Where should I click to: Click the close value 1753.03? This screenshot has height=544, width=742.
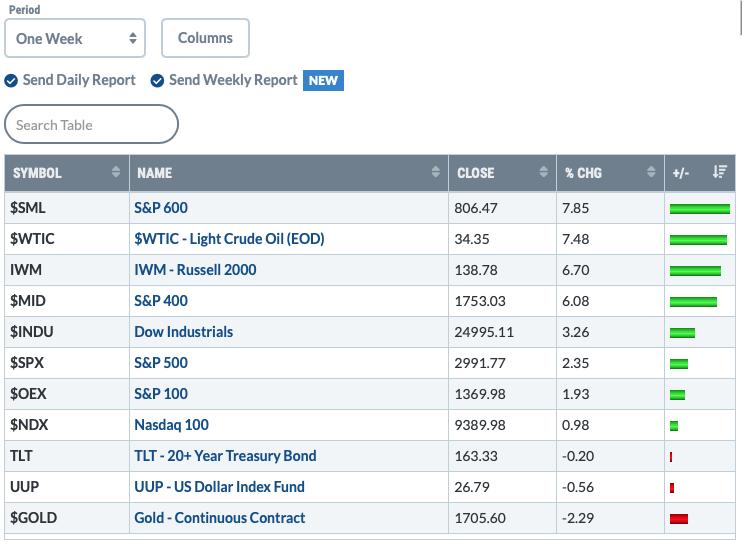coord(480,301)
